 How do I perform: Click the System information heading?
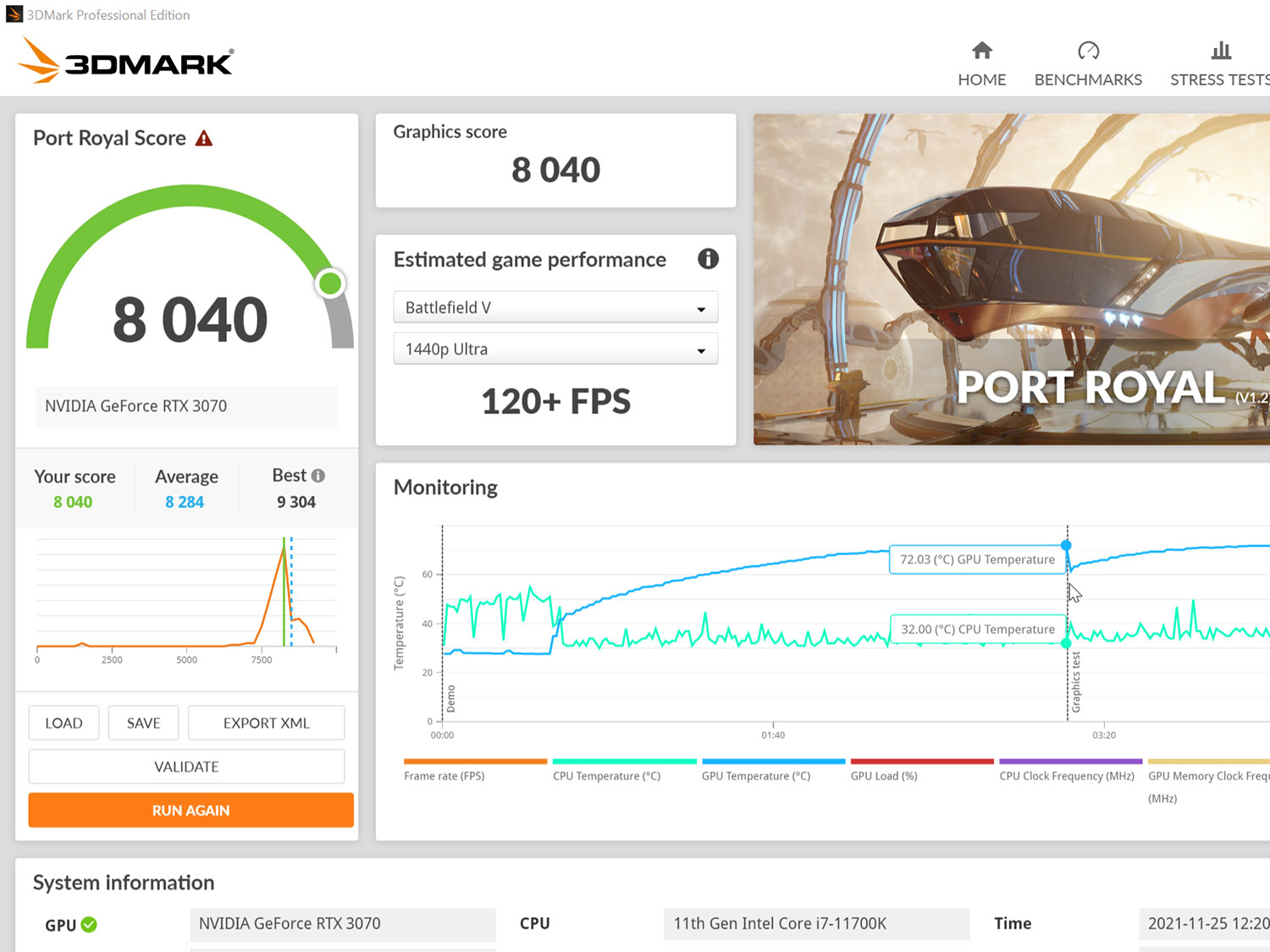point(124,883)
